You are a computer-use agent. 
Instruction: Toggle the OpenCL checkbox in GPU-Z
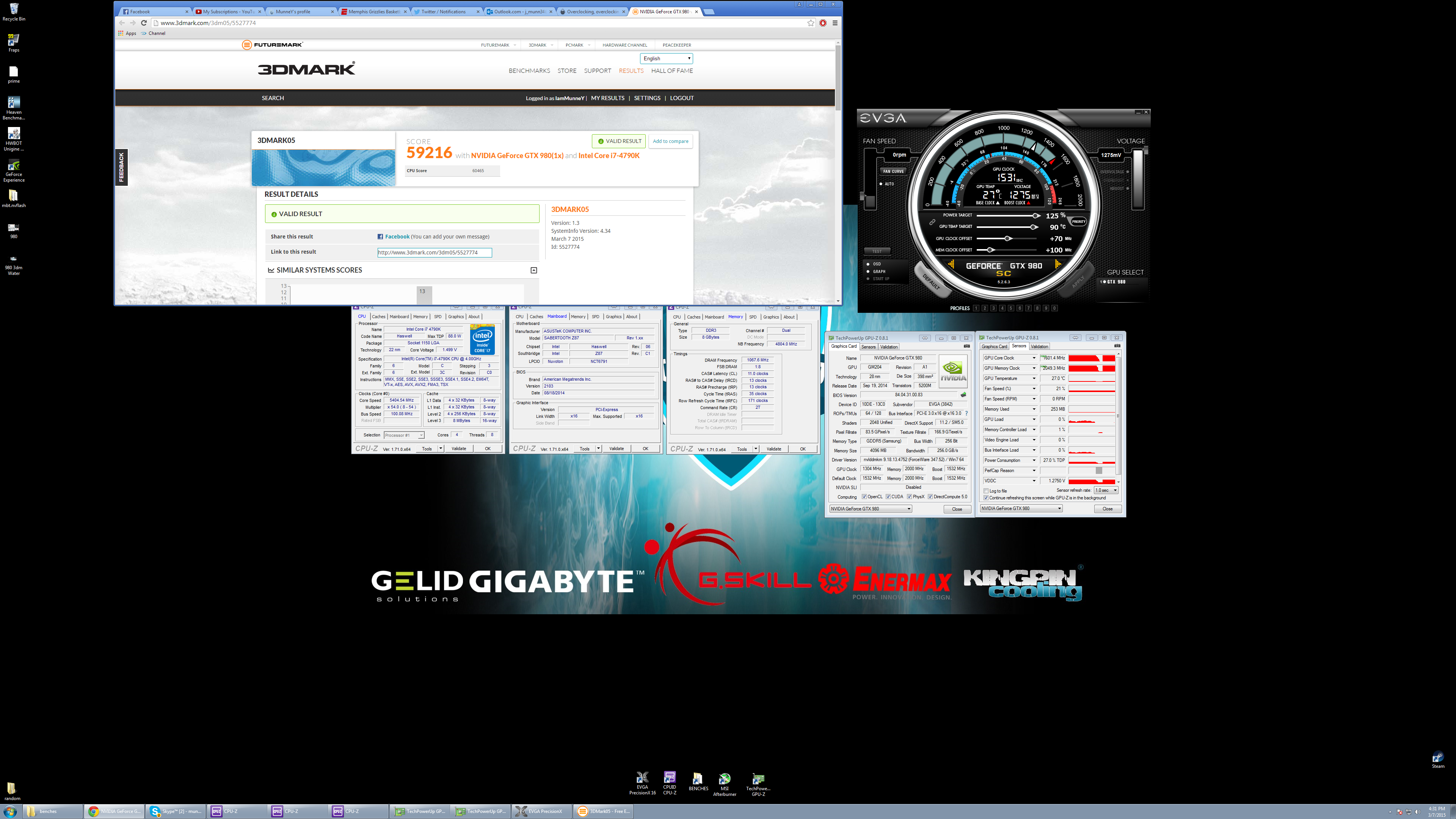(864, 497)
